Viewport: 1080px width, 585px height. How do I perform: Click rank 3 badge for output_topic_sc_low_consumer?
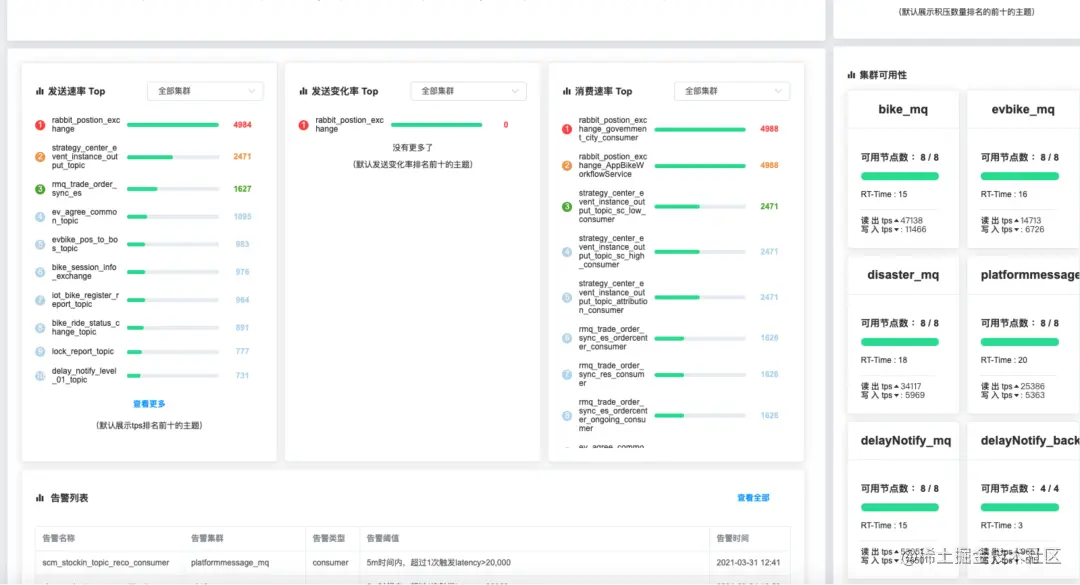(x=567, y=207)
